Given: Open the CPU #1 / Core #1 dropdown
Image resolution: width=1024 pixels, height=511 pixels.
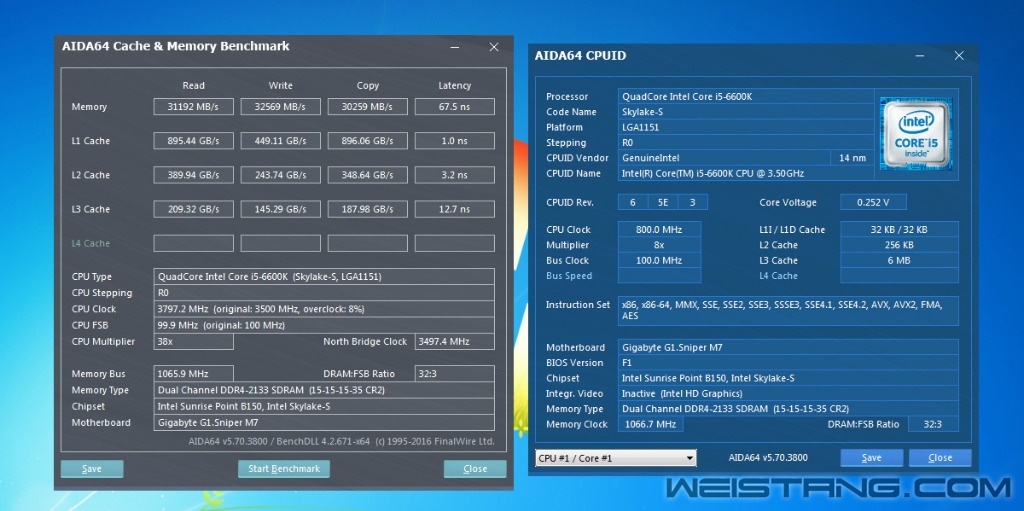Looking at the screenshot, I should pyautogui.click(x=615, y=458).
